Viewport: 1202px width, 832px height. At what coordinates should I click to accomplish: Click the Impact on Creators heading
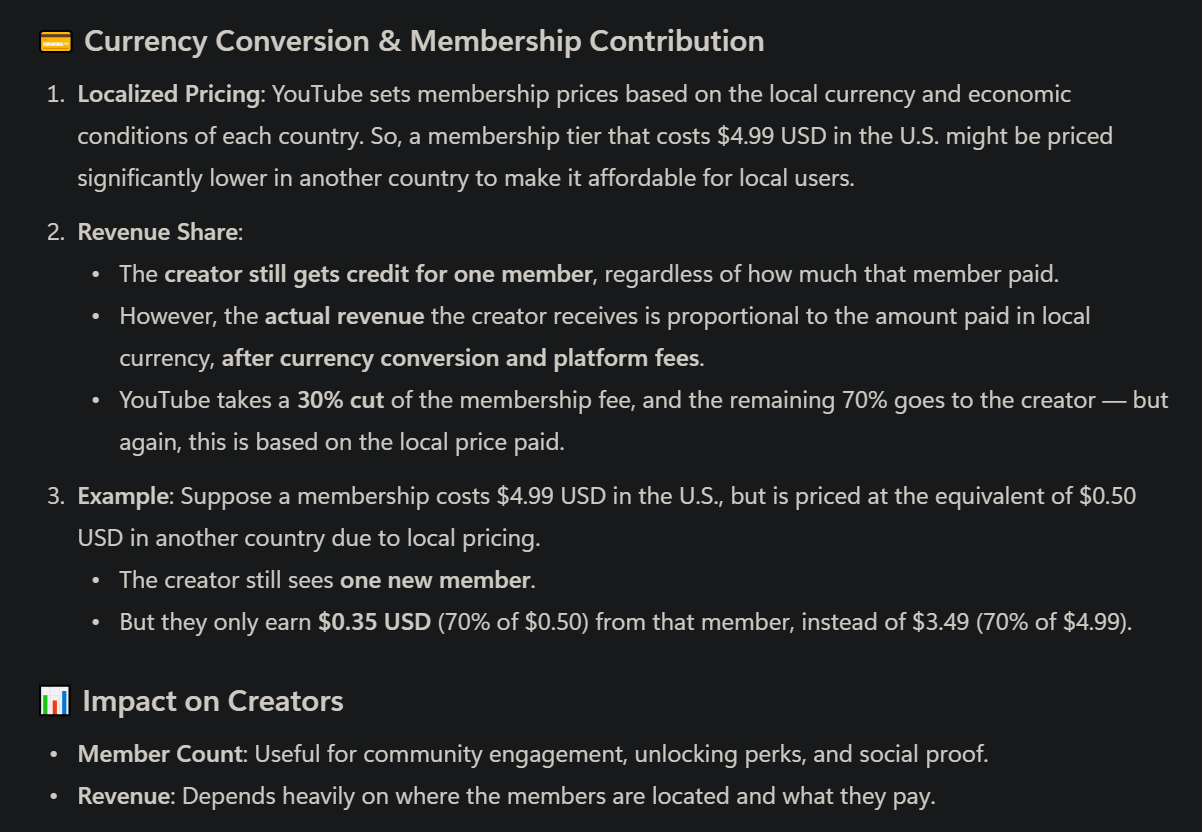(212, 702)
